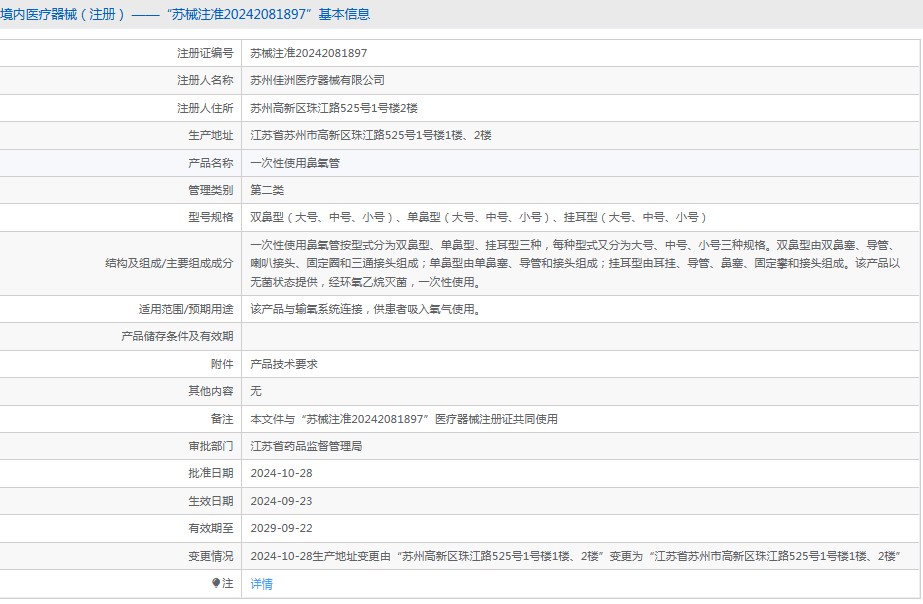Select the expiry date 2029-09-22
Image resolution: width=923 pixels, height=604 pixels.
(x=281, y=528)
